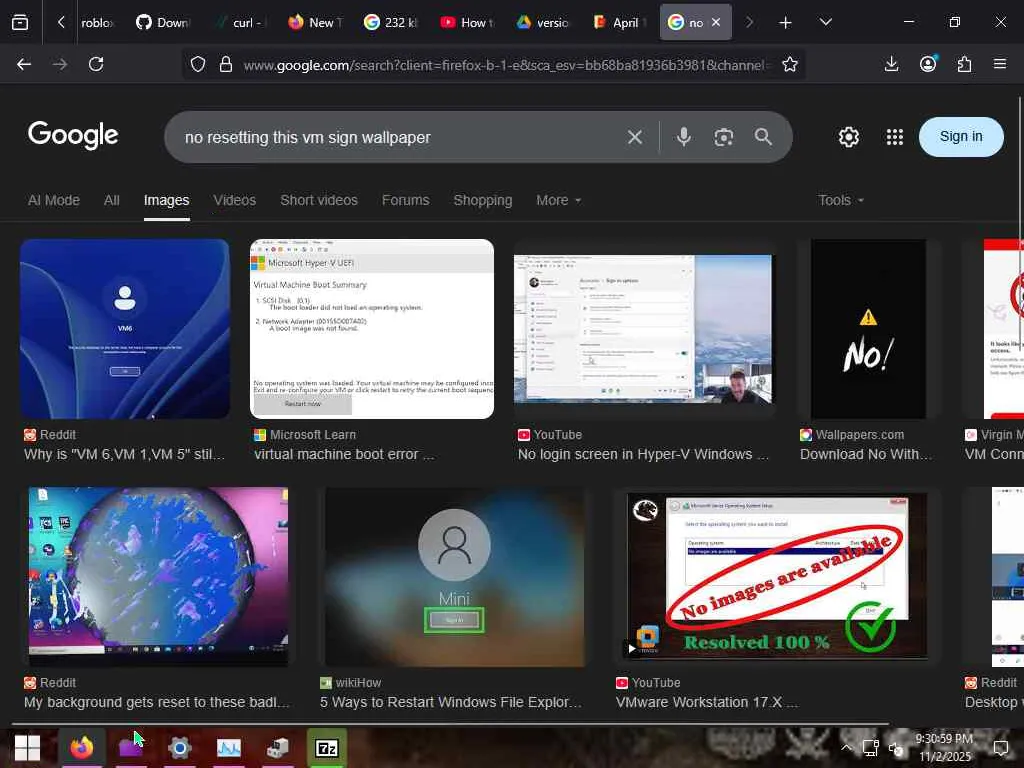Go back to previous page
This screenshot has height=768, width=1024.
pyautogui.click(x=24, y=64)
